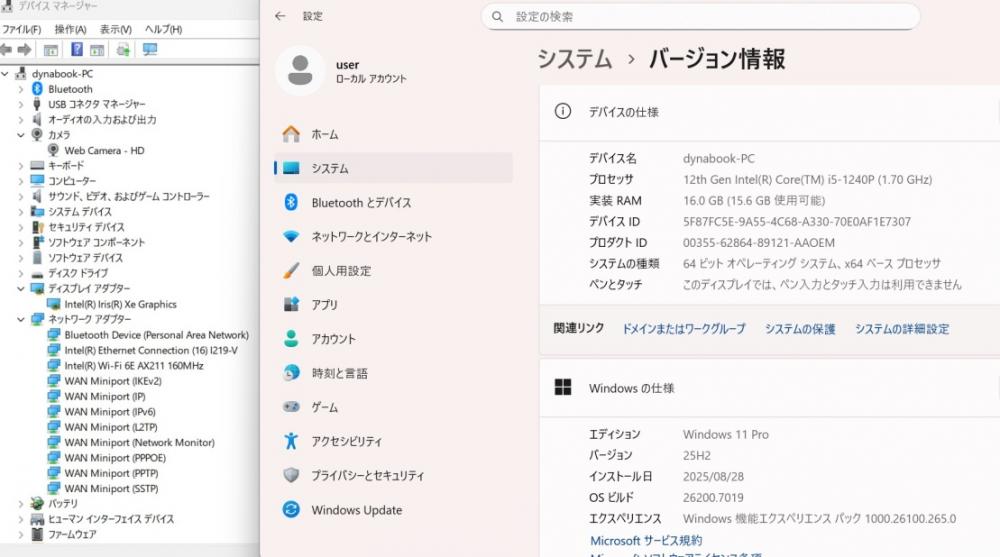1000x557 pixels.
Task: Select Bluetooth Device (Personal Area Network)
Action: coord(156,335)
